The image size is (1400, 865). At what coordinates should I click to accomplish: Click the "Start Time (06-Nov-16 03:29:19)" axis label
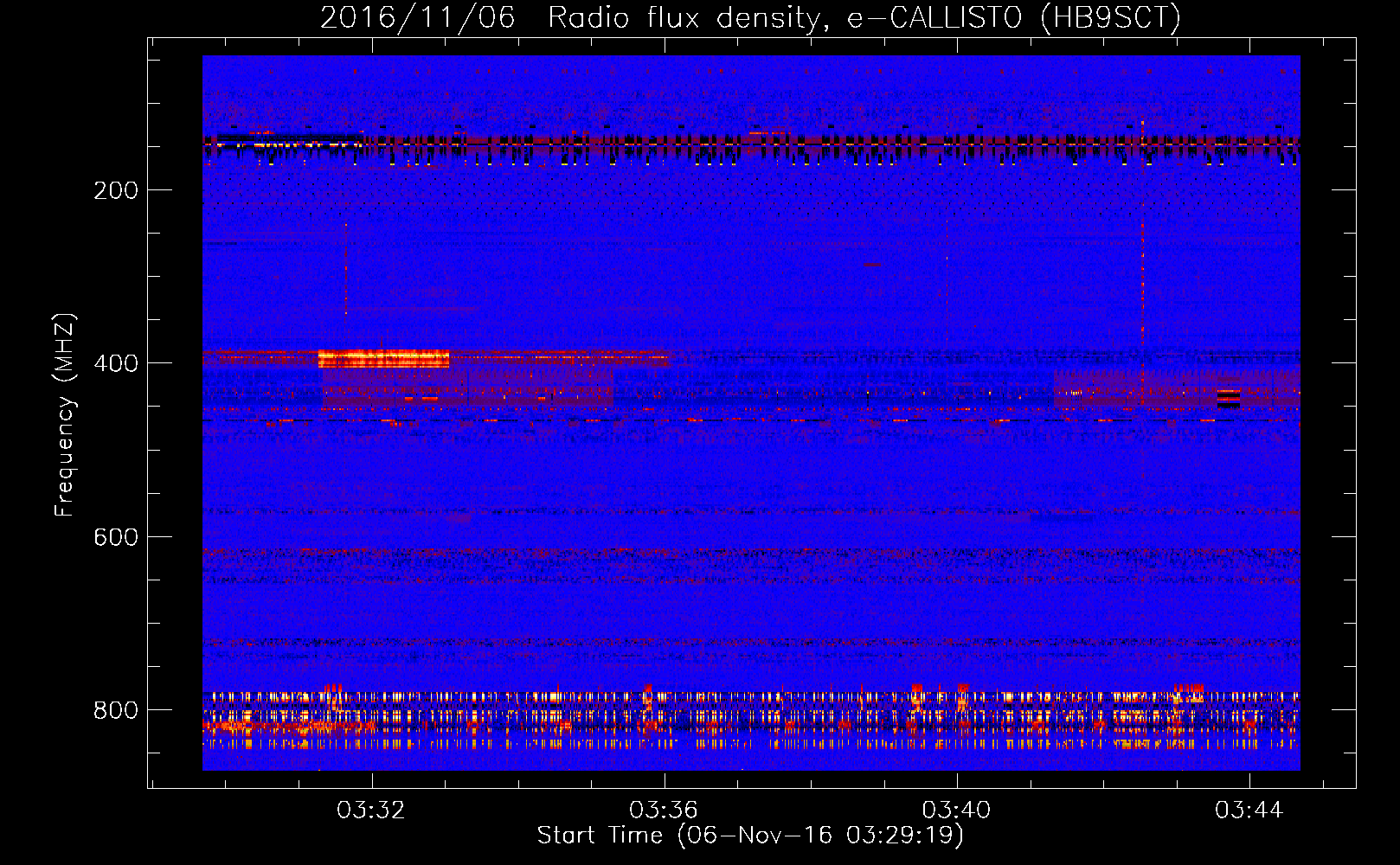point(750,835)
